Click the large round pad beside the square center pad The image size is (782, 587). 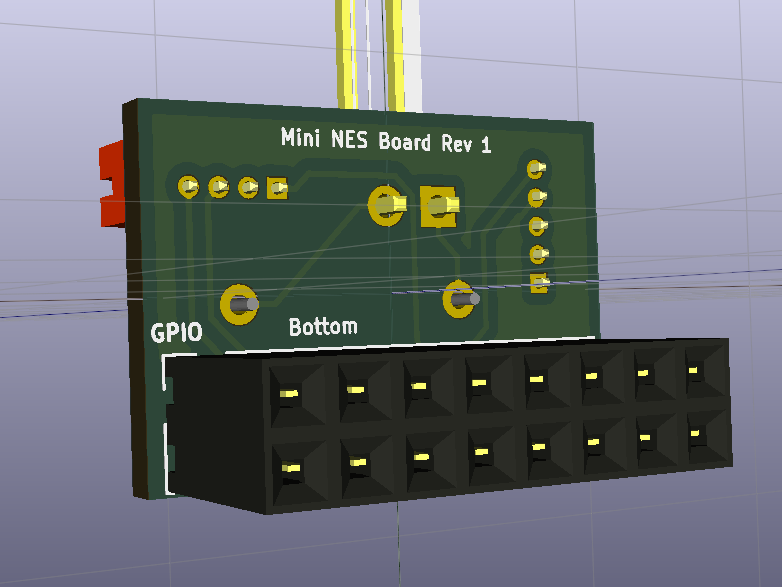387,204
